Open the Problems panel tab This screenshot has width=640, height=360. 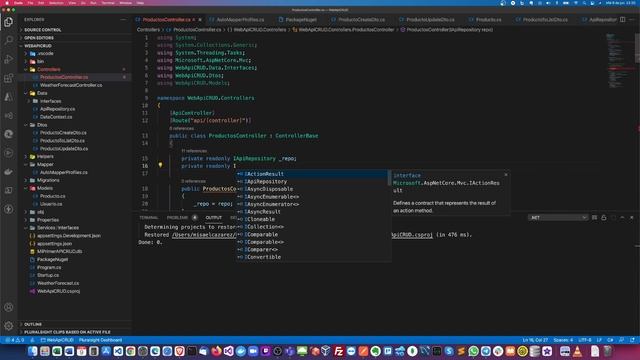[x=177, y=218]
